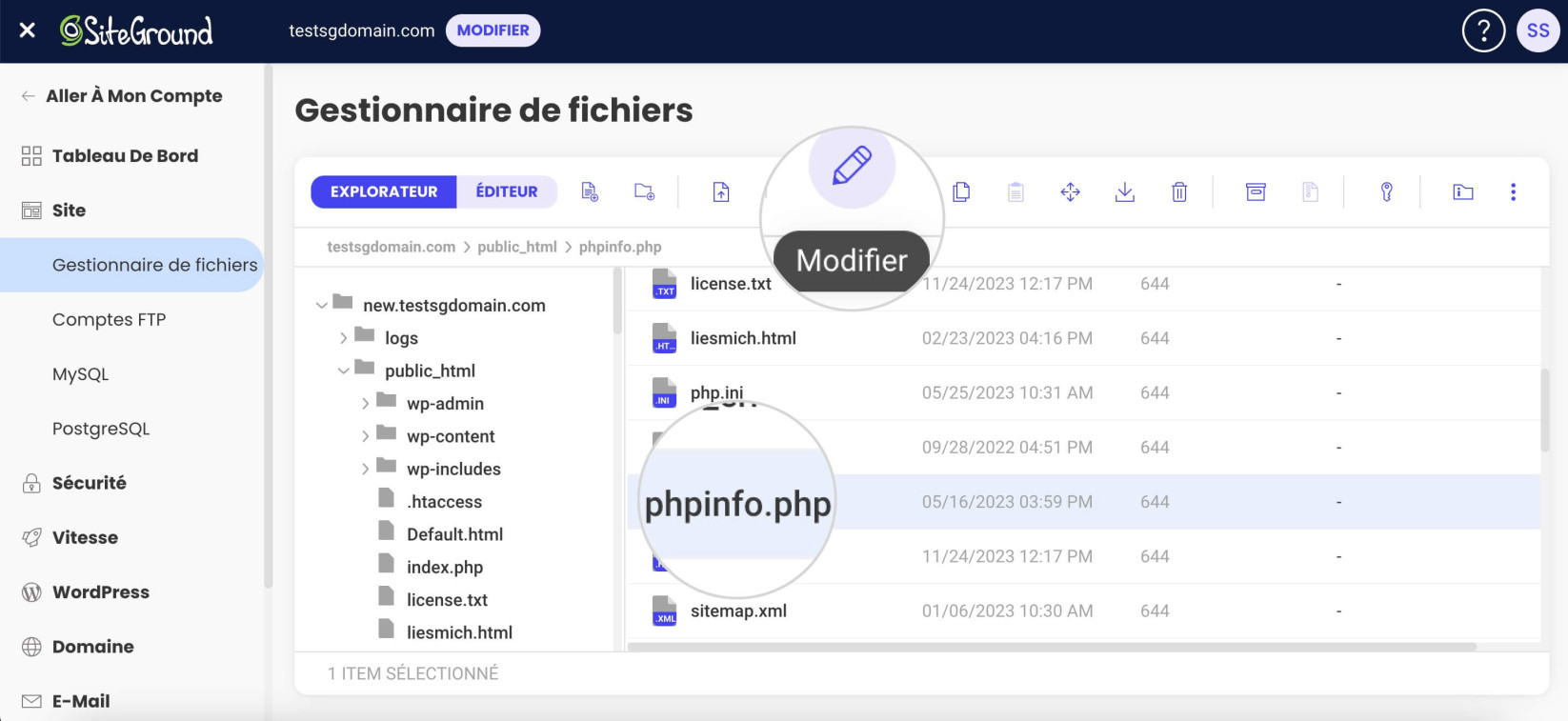Select .htaccess in the folder tree
Image resolution: width=1568 pixels, height=721 pixels.
tap(444, 502)
